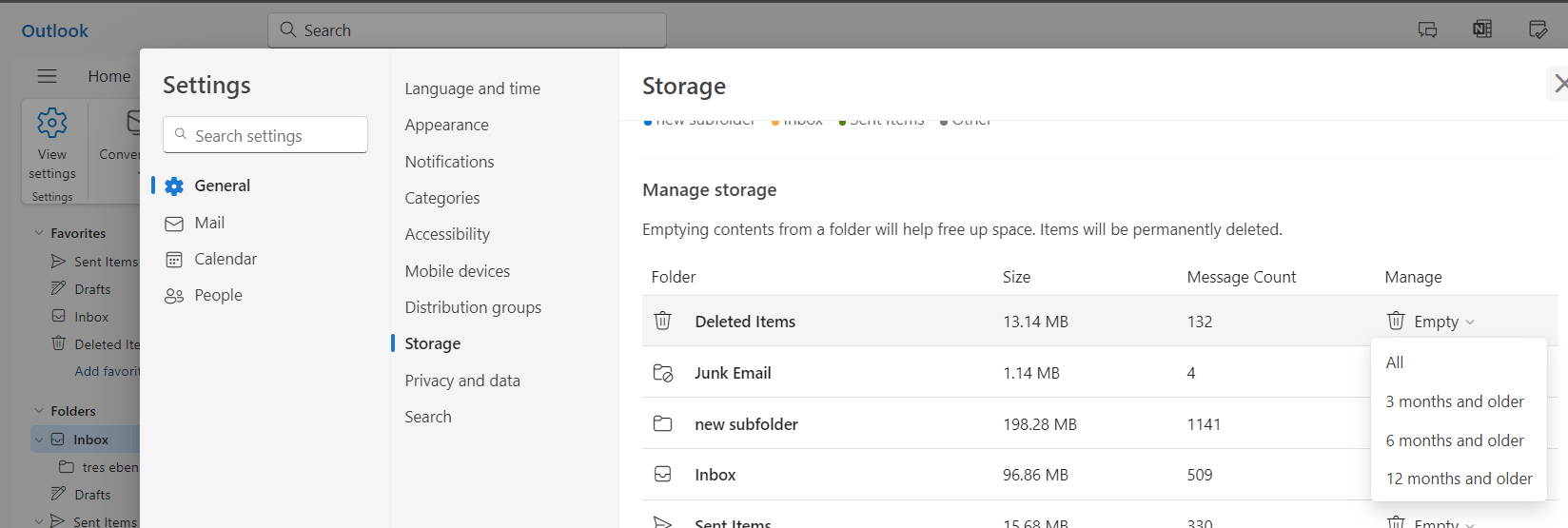Open the Privacy and data section
The image size is (1568, 528).
(462, 381)
